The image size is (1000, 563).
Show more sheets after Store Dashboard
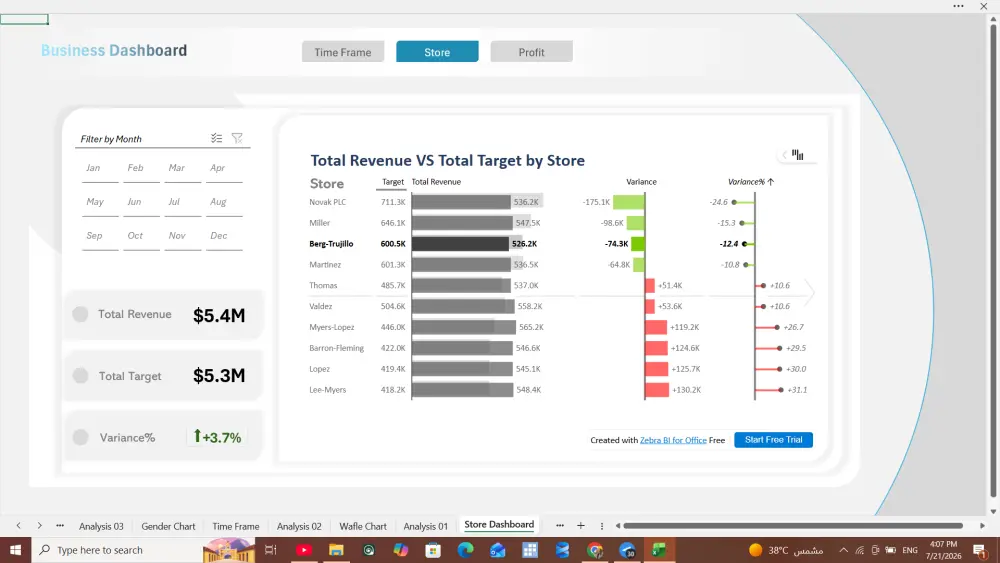(x=560, y=525)
